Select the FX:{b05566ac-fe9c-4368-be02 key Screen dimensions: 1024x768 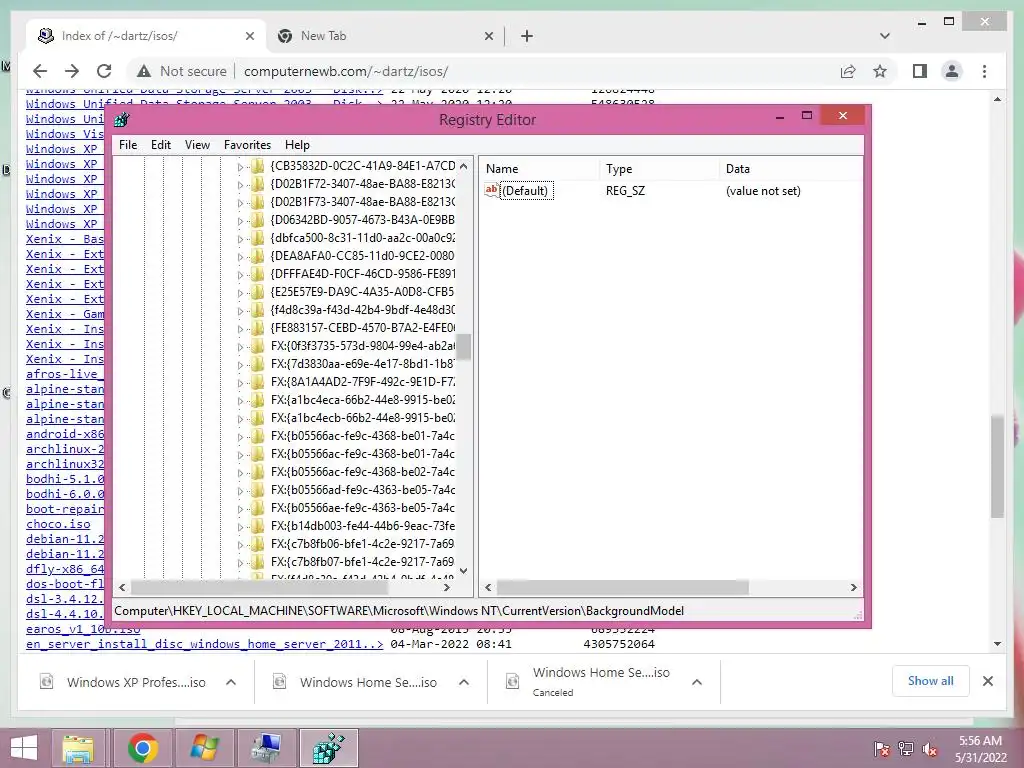[x=362, y=472]
